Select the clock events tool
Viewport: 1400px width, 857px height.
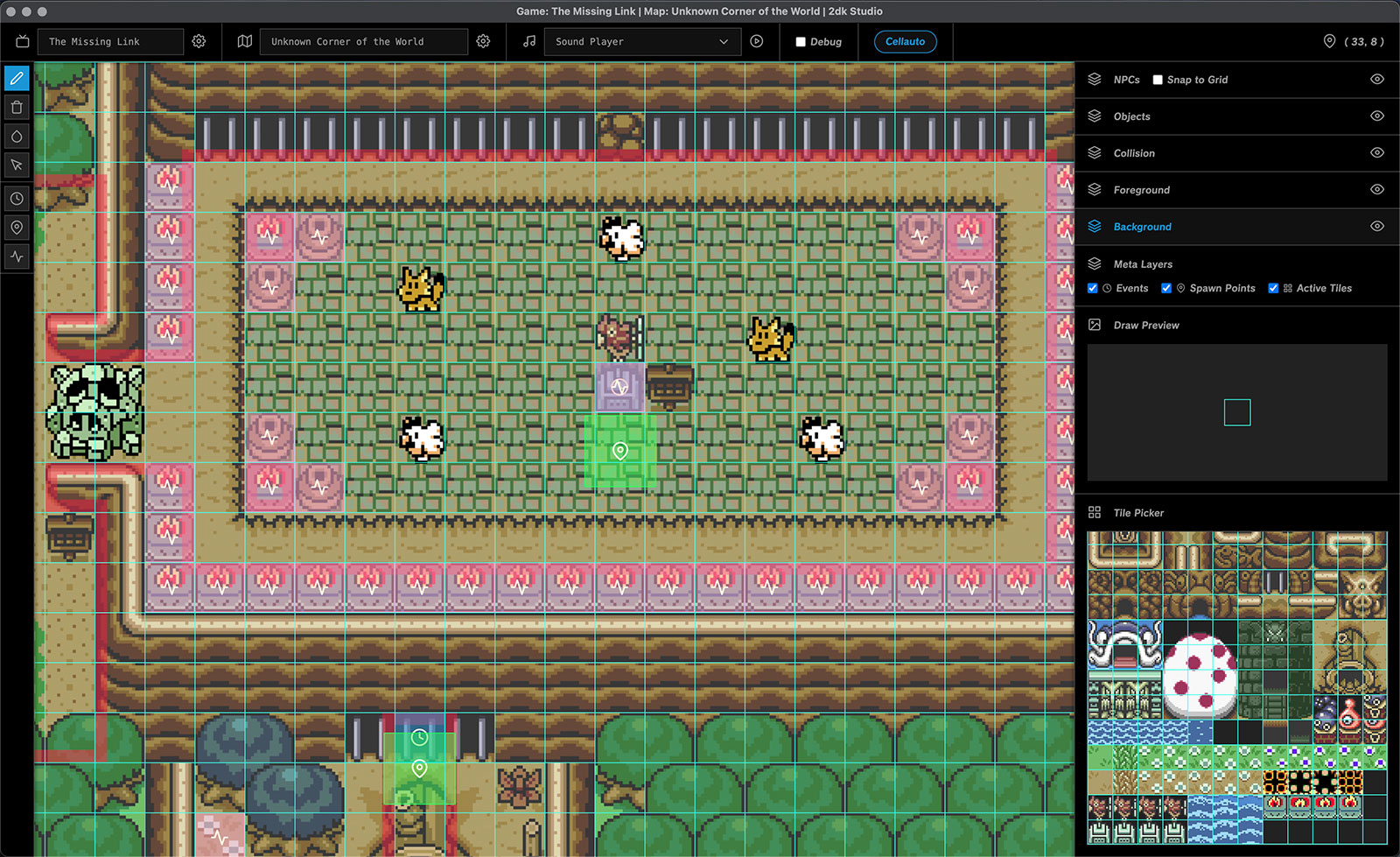click(x=17, y=199)
